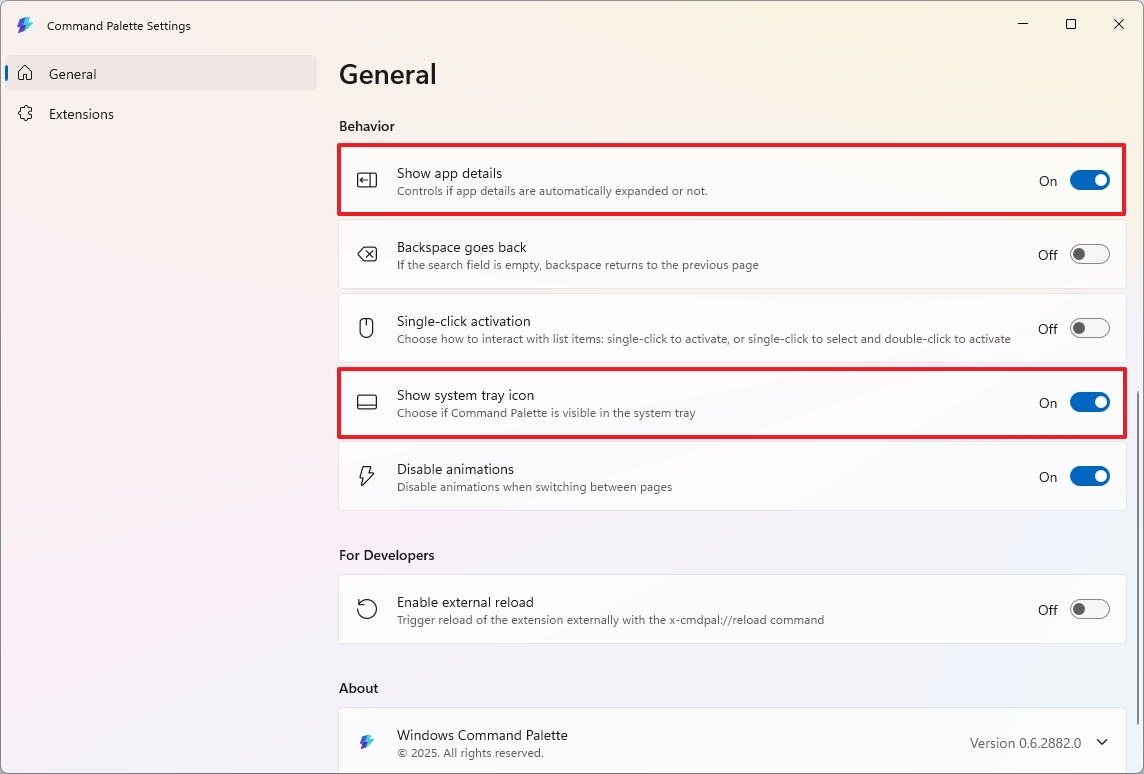
Task: Switch to the Extensions settings page
Action: pyautogui.click(x=80, y=113)
